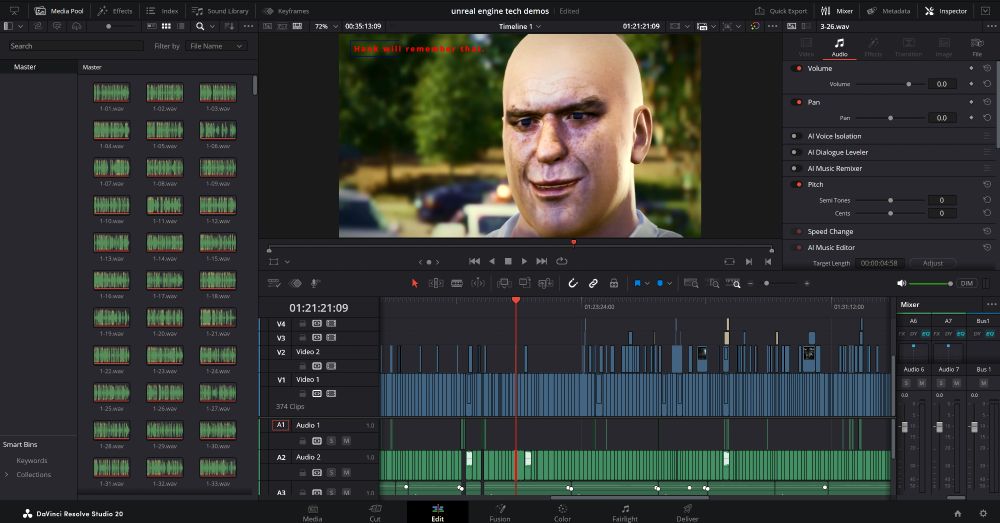
Task: Toggle the Keyframes panel button
Action: (286, 11)
